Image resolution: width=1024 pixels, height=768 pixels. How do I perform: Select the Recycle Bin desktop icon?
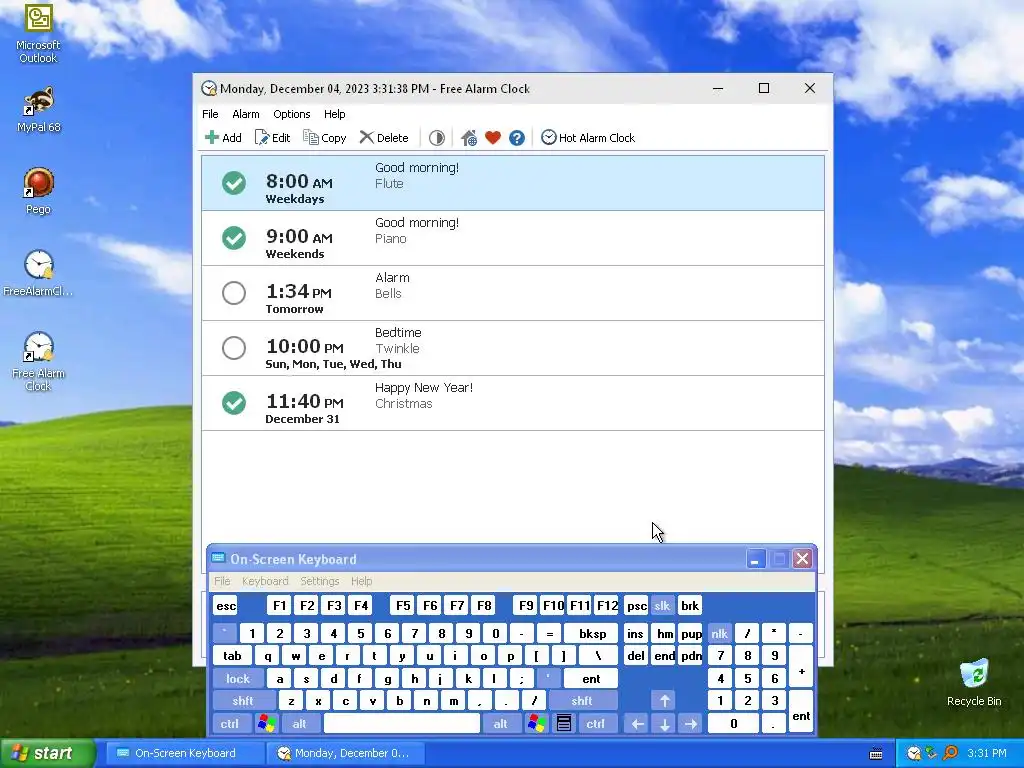(x=974, y=682)
